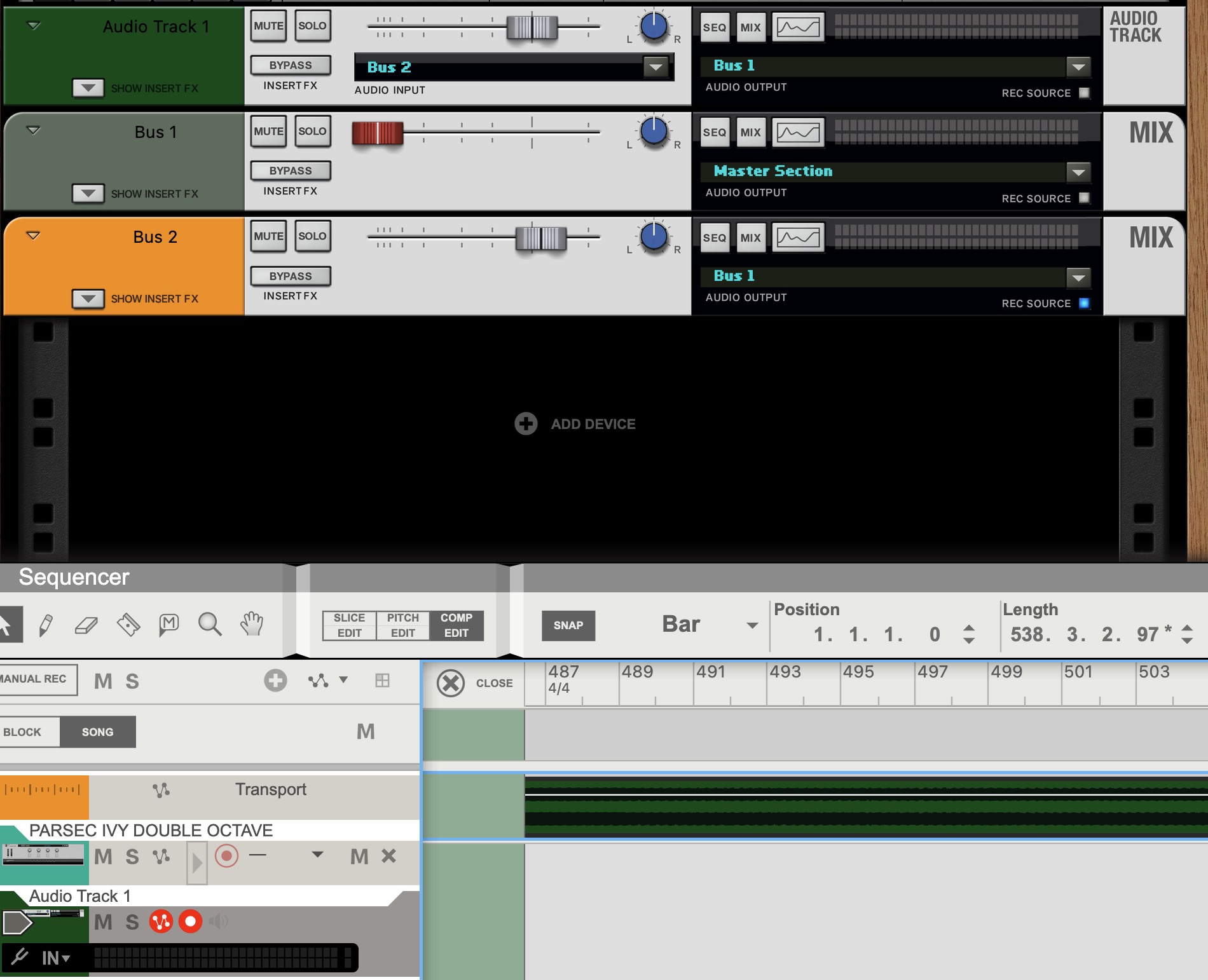Click Bus 2 pan knob
This screenshot has height=980, width=1208.
click(x=654, y=237)
